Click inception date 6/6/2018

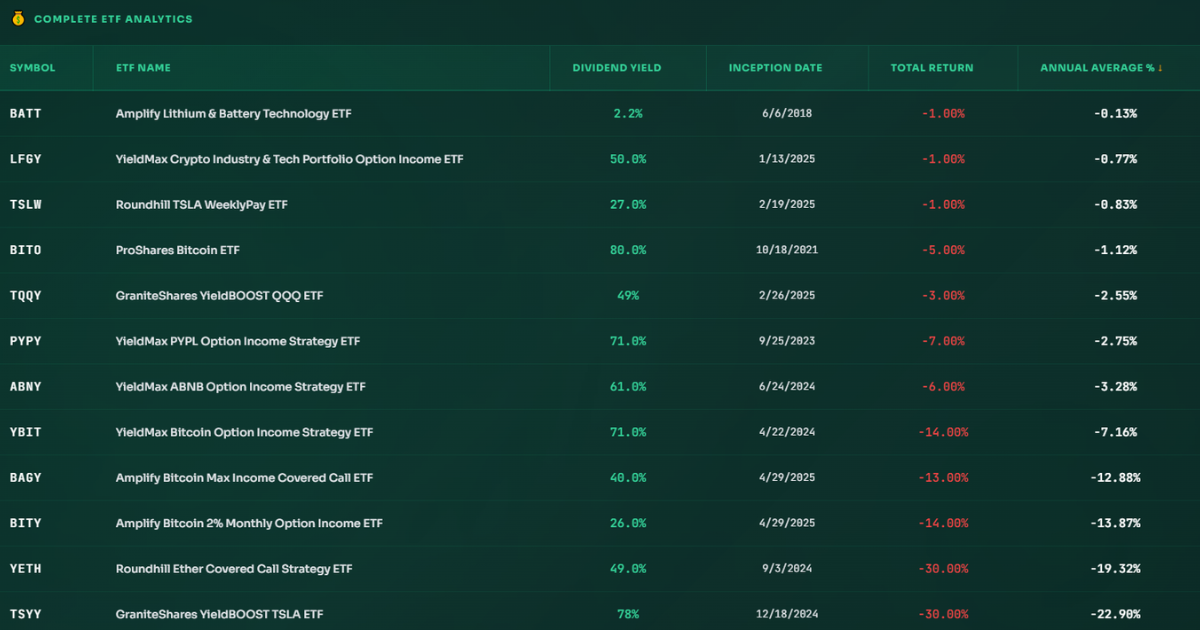tap(787, 114)
